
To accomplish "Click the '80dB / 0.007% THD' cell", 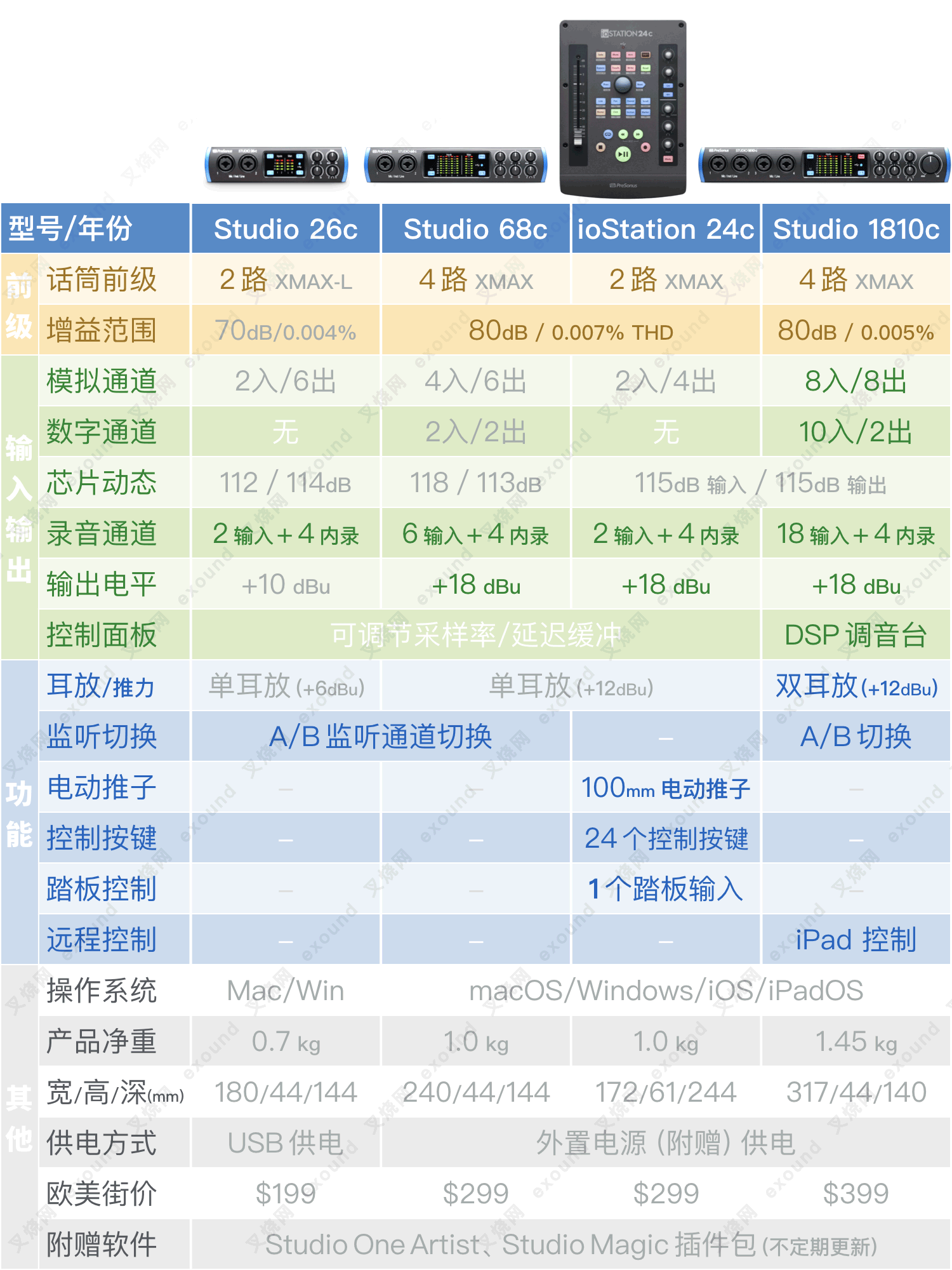I will pyautogui.click(x=571, y=330).
